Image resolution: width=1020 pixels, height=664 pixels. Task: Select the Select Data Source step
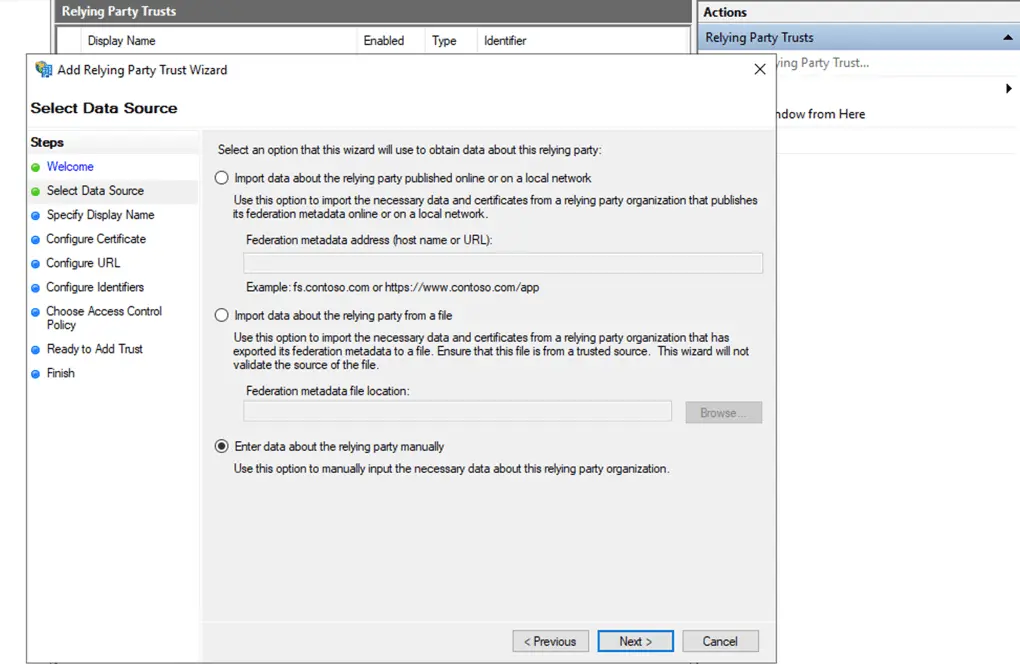(95, 191)
